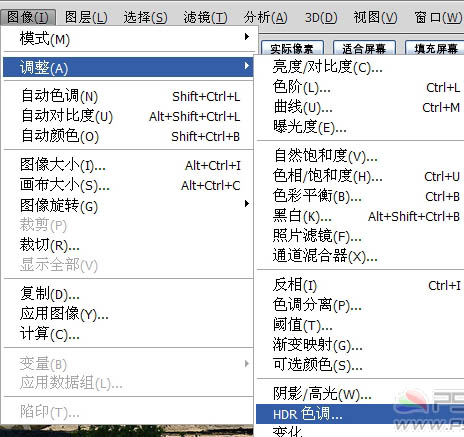Click the 适合屏幕 button
Viewport: 464px width, 437px height.
coord(364,49)
